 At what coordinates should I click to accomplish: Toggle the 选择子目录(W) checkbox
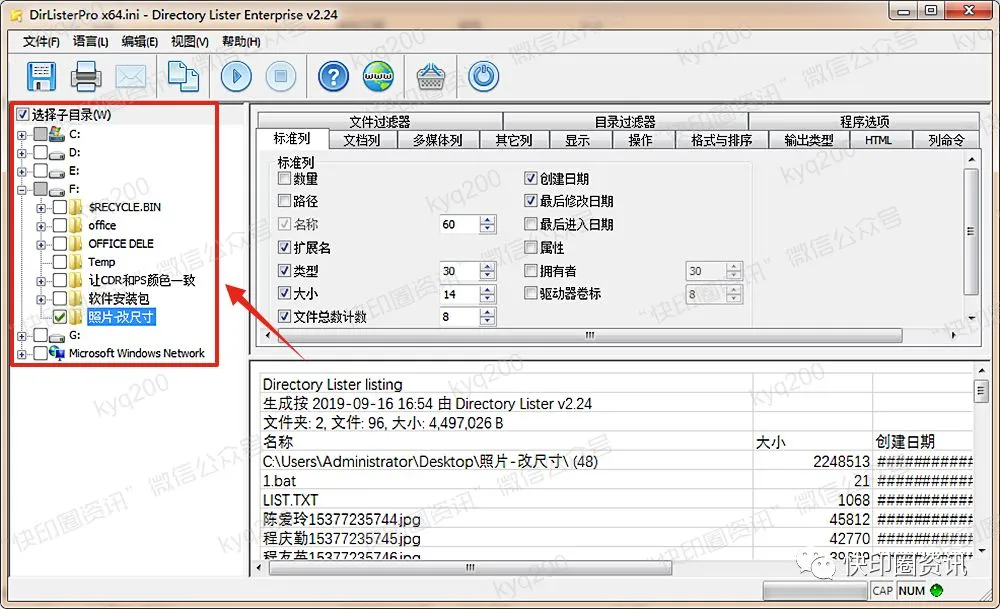23,115
